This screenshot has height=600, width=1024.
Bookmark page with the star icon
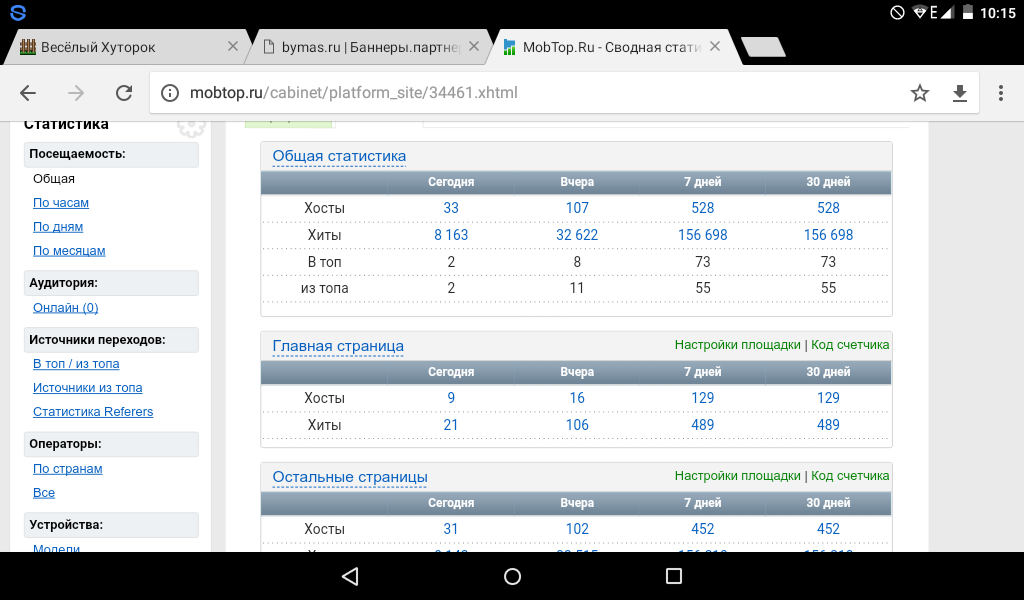[920, 93]
